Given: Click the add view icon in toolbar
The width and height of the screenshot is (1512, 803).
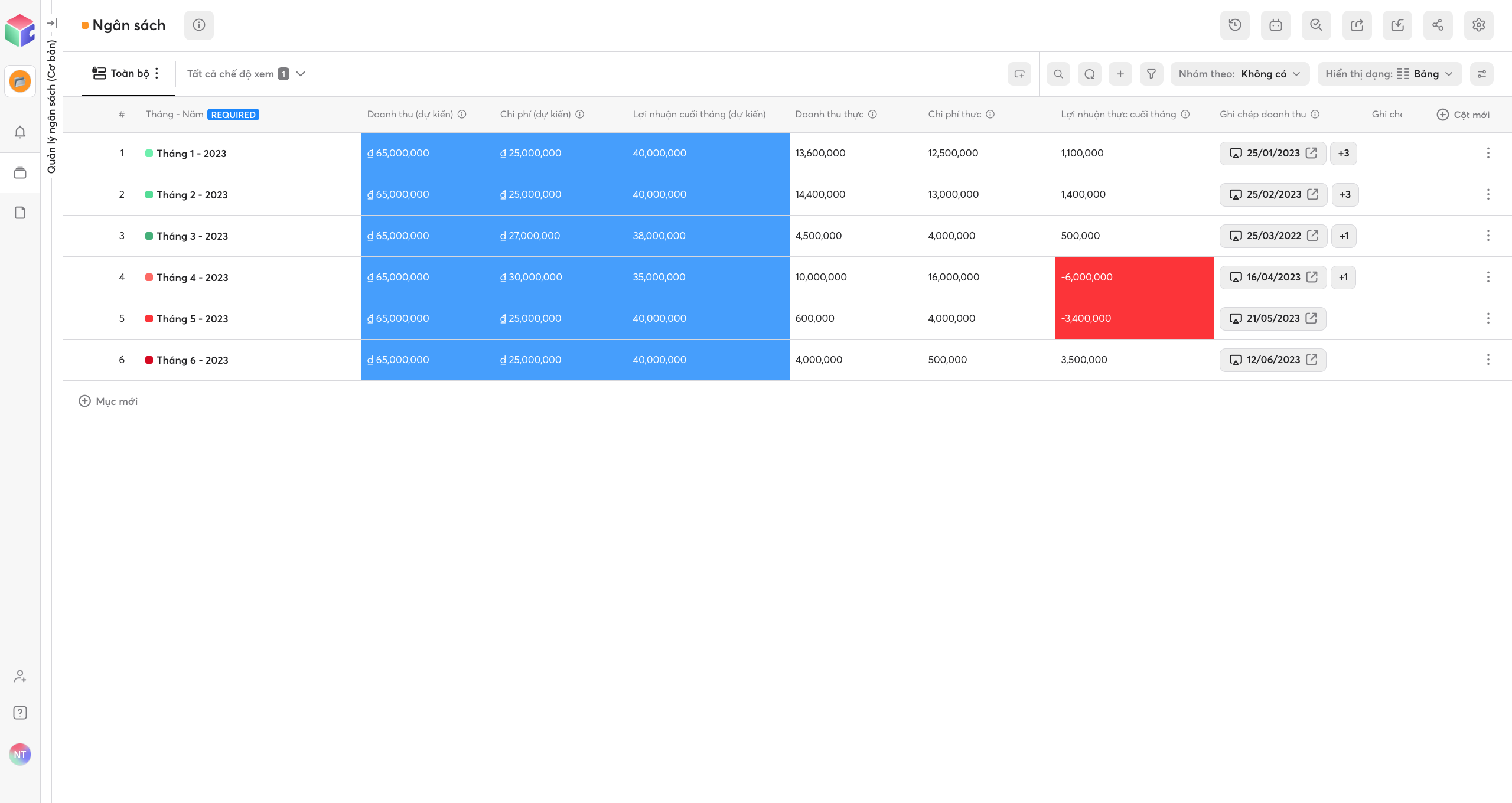Looking at the screenshot, I should pyautogui.click(x=1019, y=74).
